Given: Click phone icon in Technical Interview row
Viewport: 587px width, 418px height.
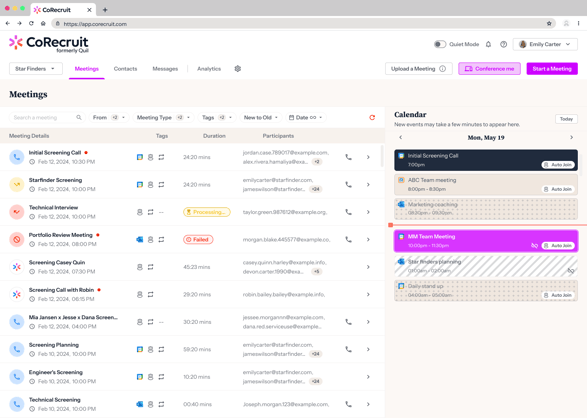Looking at the screenshot, I should coord(348,212).
